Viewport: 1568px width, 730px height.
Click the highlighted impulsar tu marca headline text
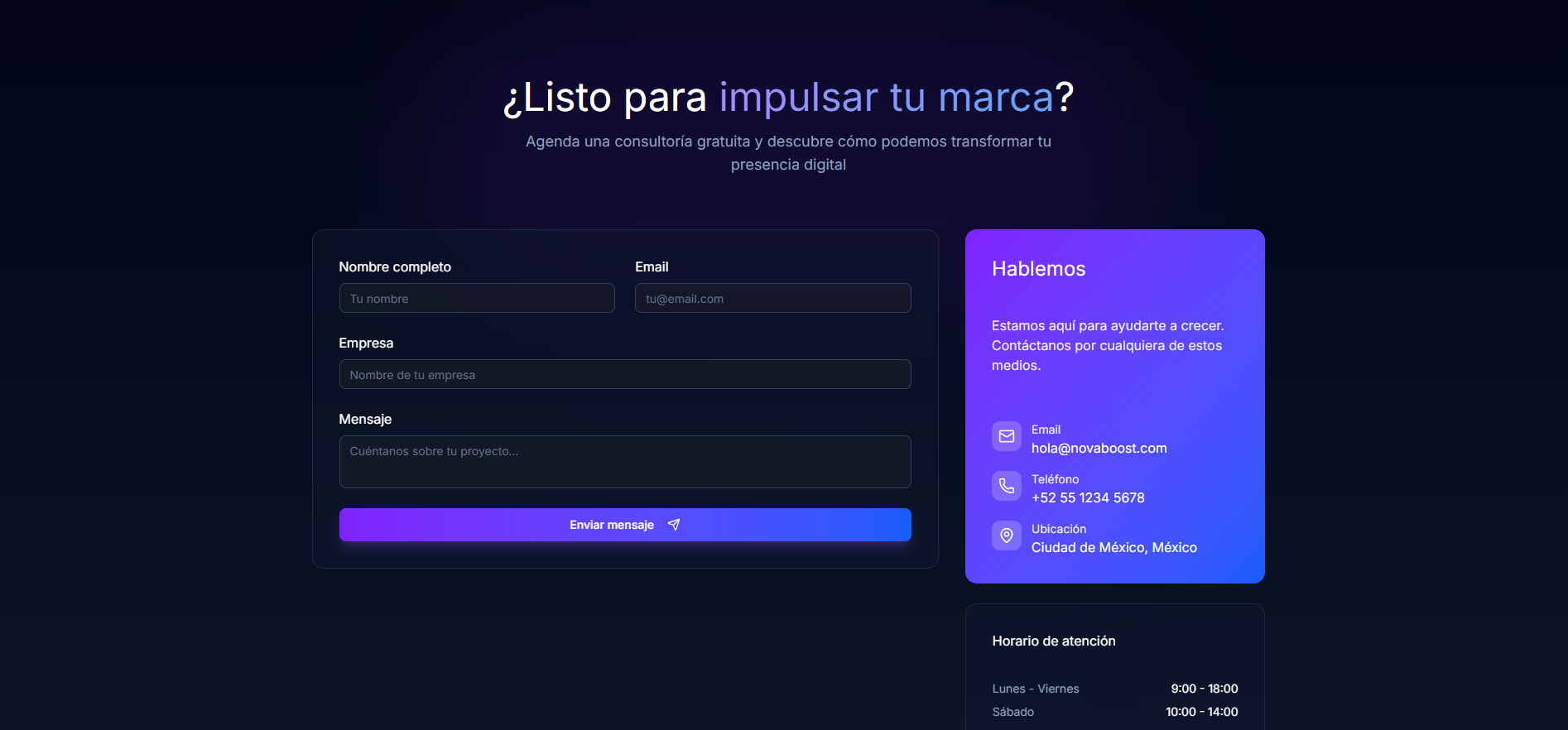886,98
